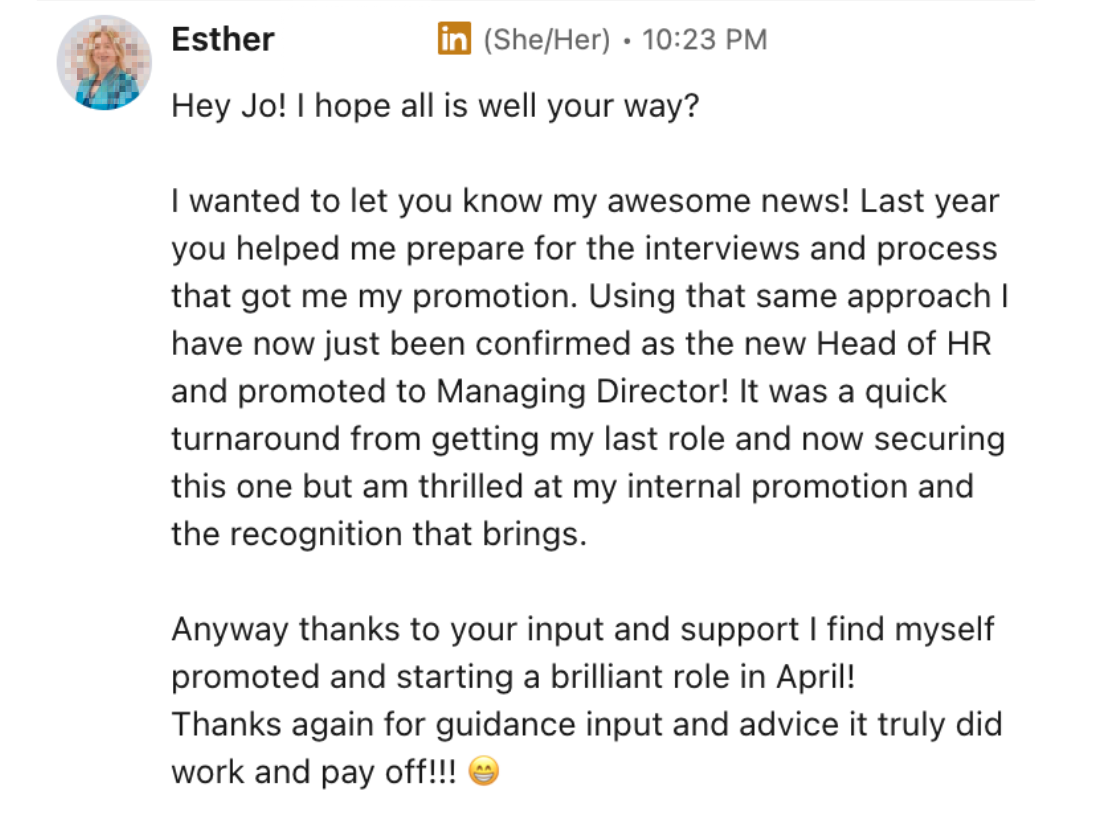Click the text 'work and pay off!!!'
Image resolution: width=1104 pixels, height=814 pixels.
(314, 772)
